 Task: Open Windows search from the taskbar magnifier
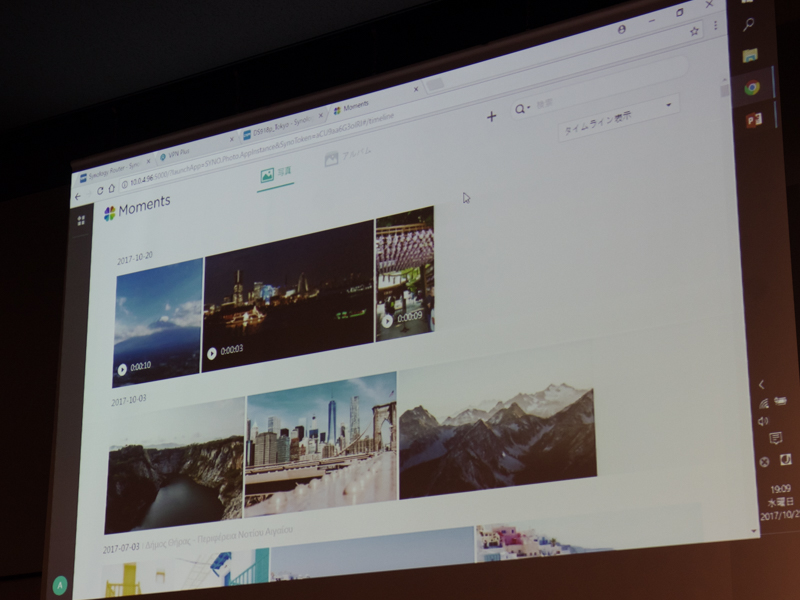pyautogui.click(x=748, y=24)
